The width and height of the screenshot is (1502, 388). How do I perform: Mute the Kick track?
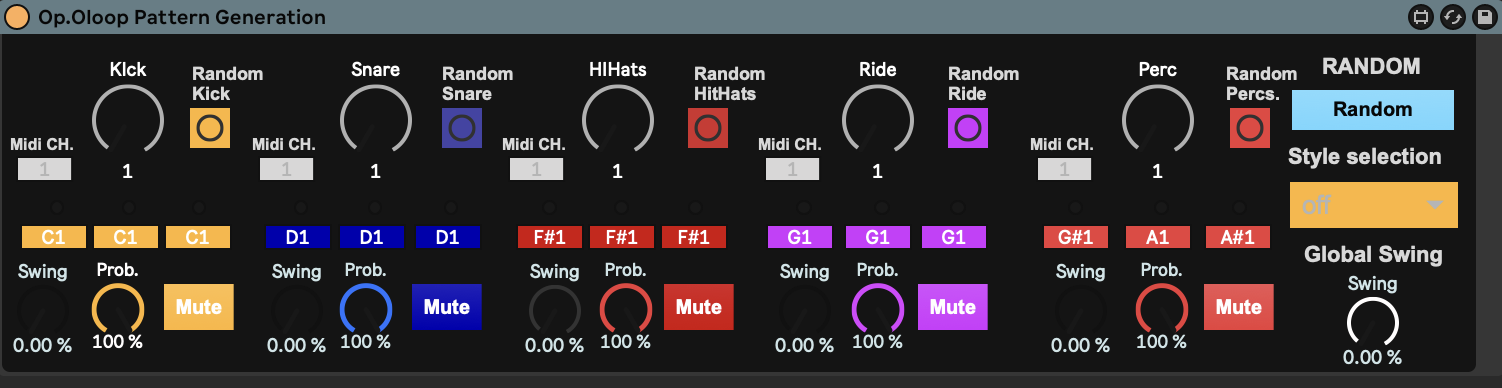point(198,307)
